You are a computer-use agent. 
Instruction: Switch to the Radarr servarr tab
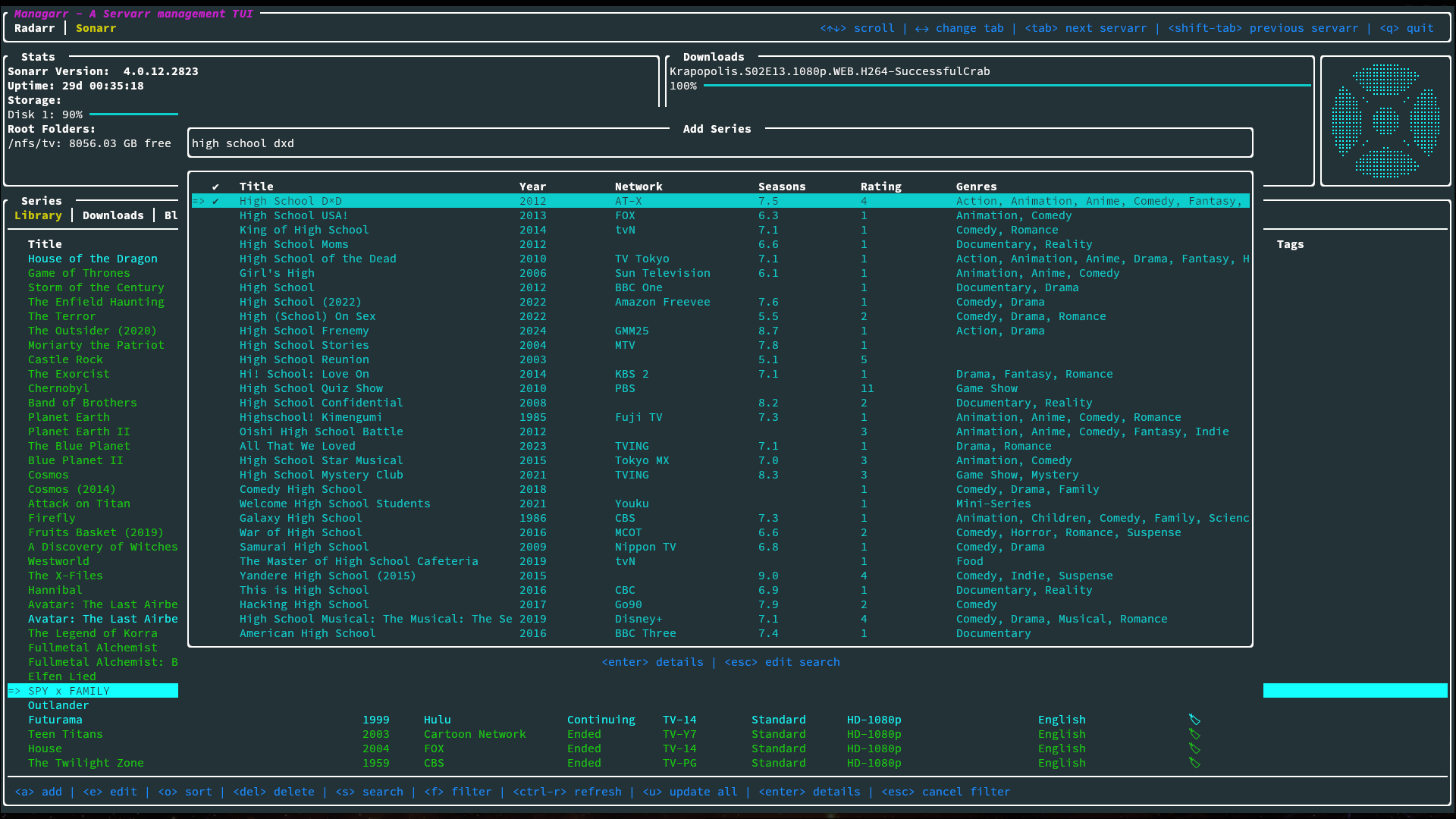point(35,28)
